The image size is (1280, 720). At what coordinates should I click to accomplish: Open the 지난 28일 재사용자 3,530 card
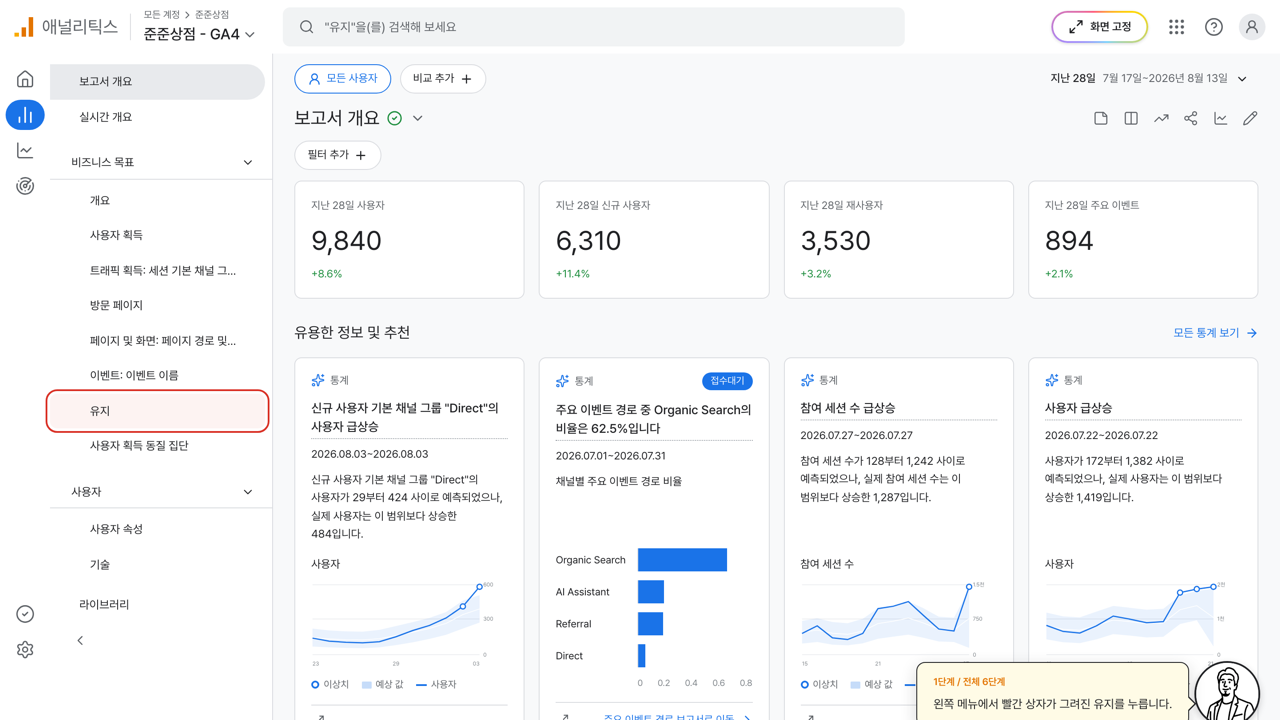tap(899, 240)
